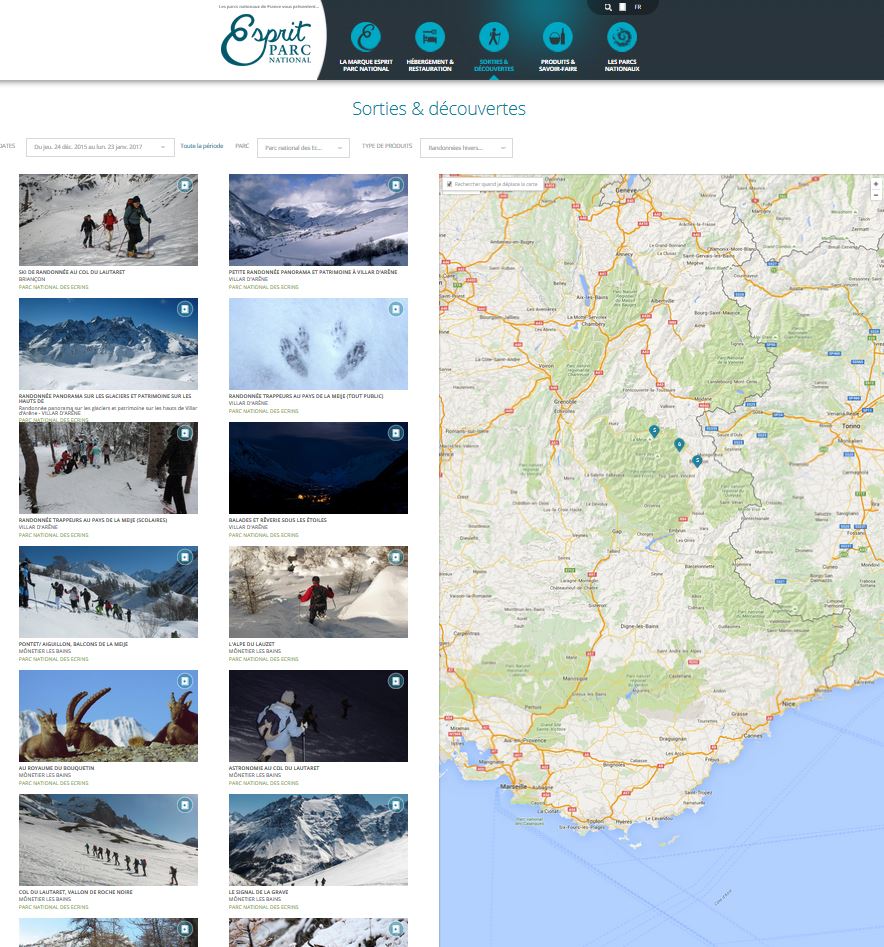
Task: Open L'Alpe du Lauzet snowshoer photo
Action: [x=318, y=592]
